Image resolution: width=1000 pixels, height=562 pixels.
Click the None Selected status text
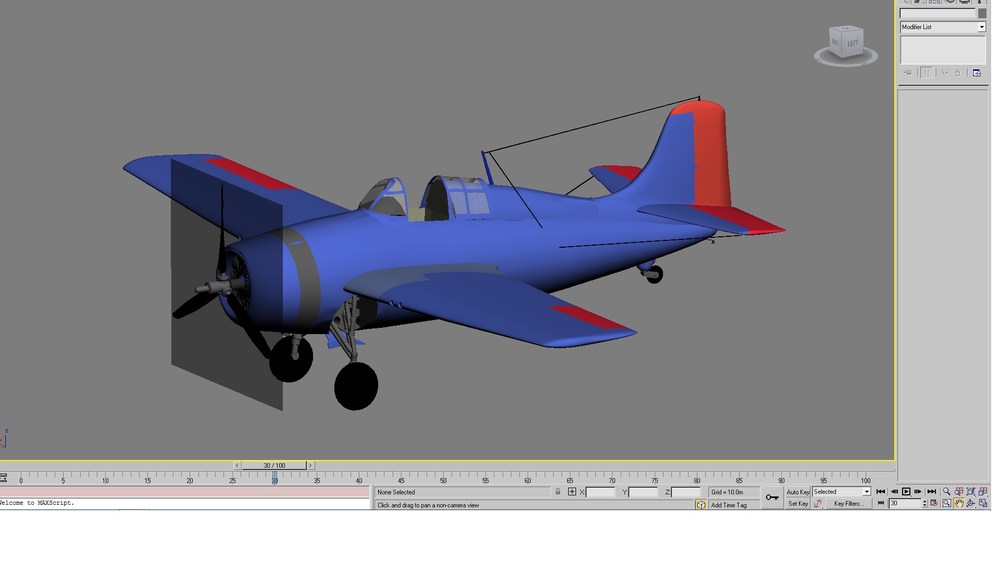pos(396,492)
